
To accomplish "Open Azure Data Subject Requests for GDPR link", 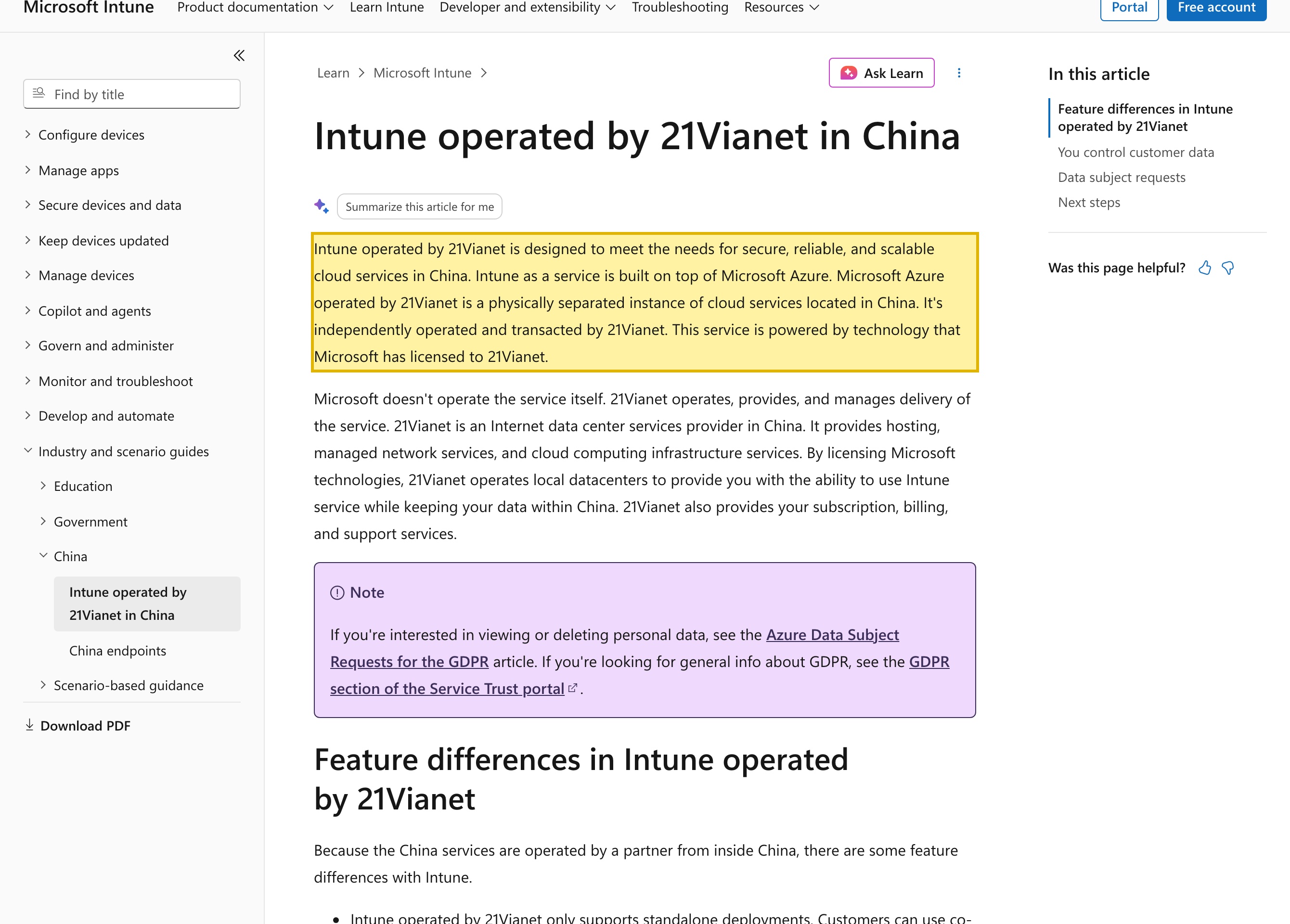I will pyautogui.click(x=832, y=635).
